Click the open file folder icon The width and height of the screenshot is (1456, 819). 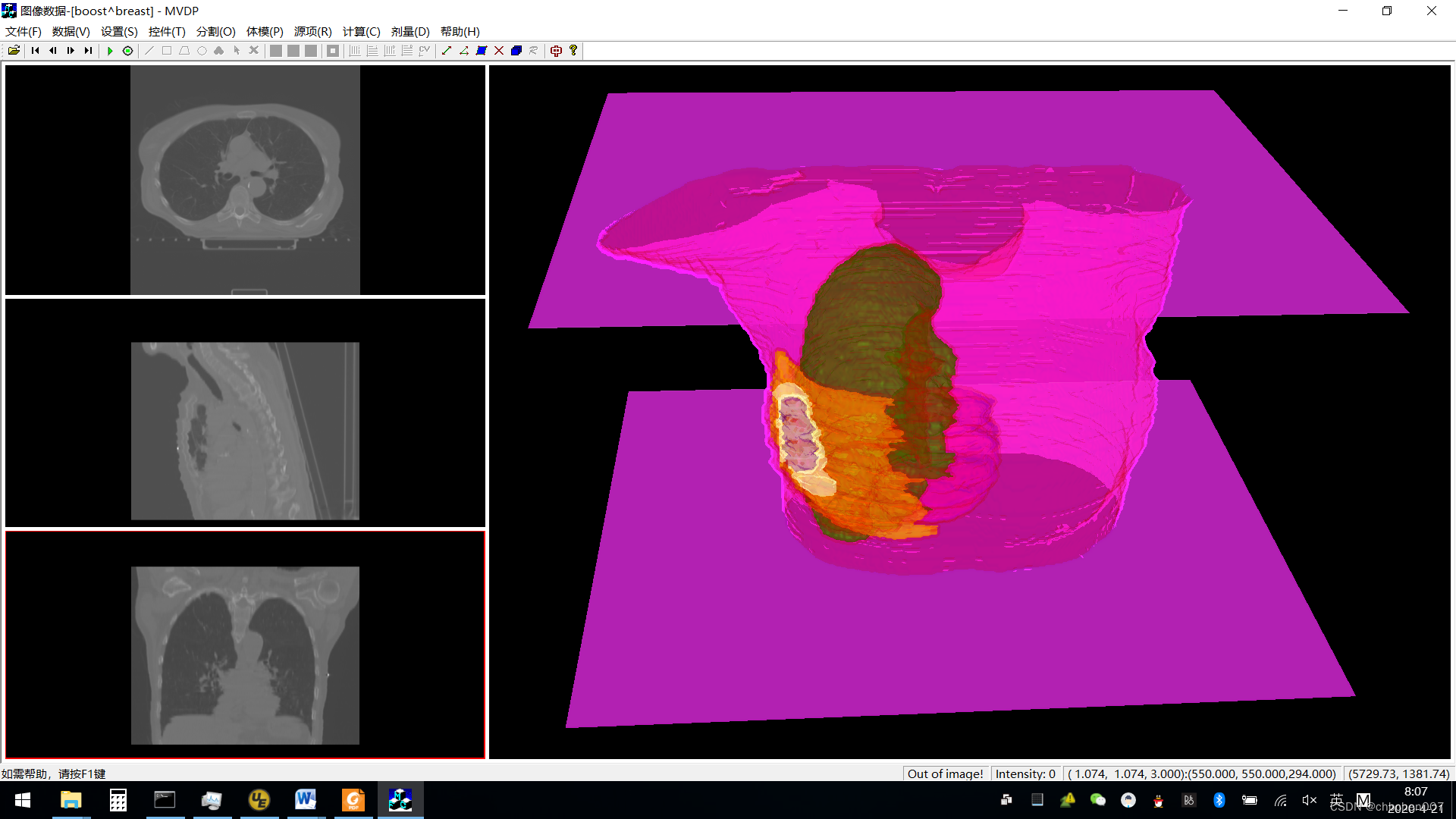(14, 51)
